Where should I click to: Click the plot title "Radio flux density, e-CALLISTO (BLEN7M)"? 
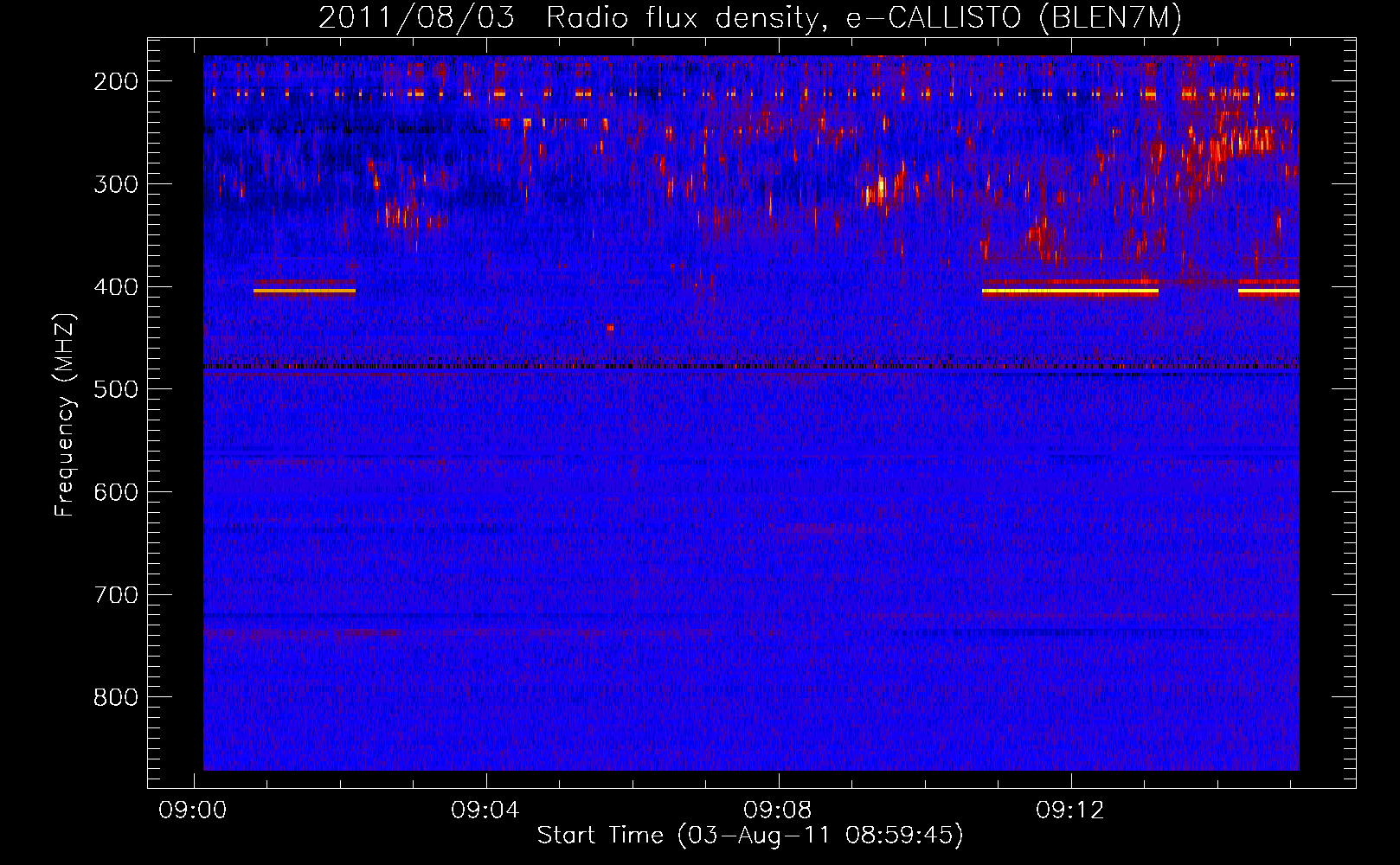coord(864,18)
